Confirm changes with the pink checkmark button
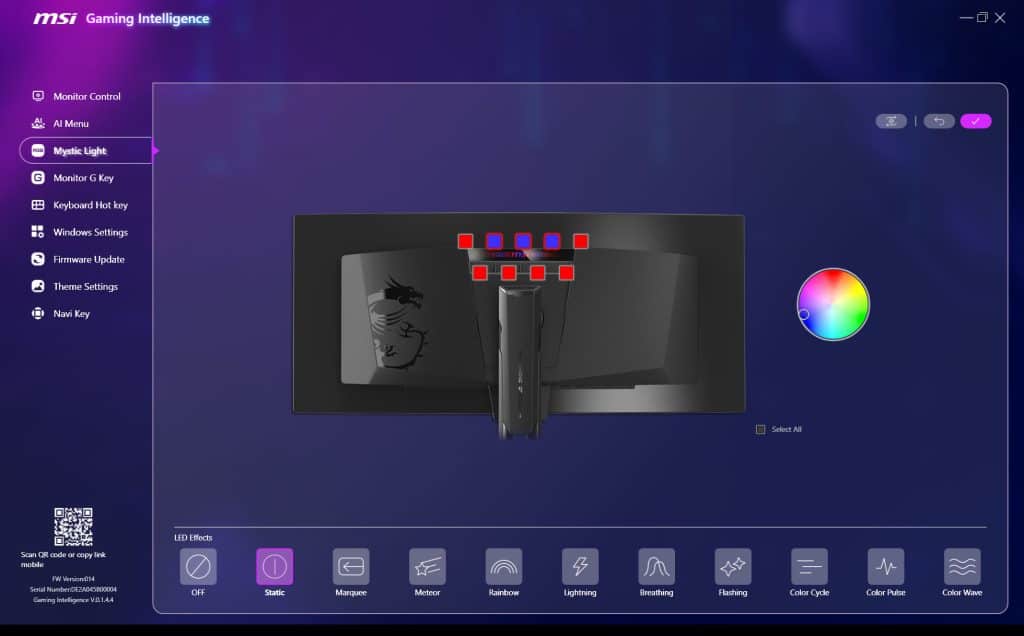 (976, 120)
